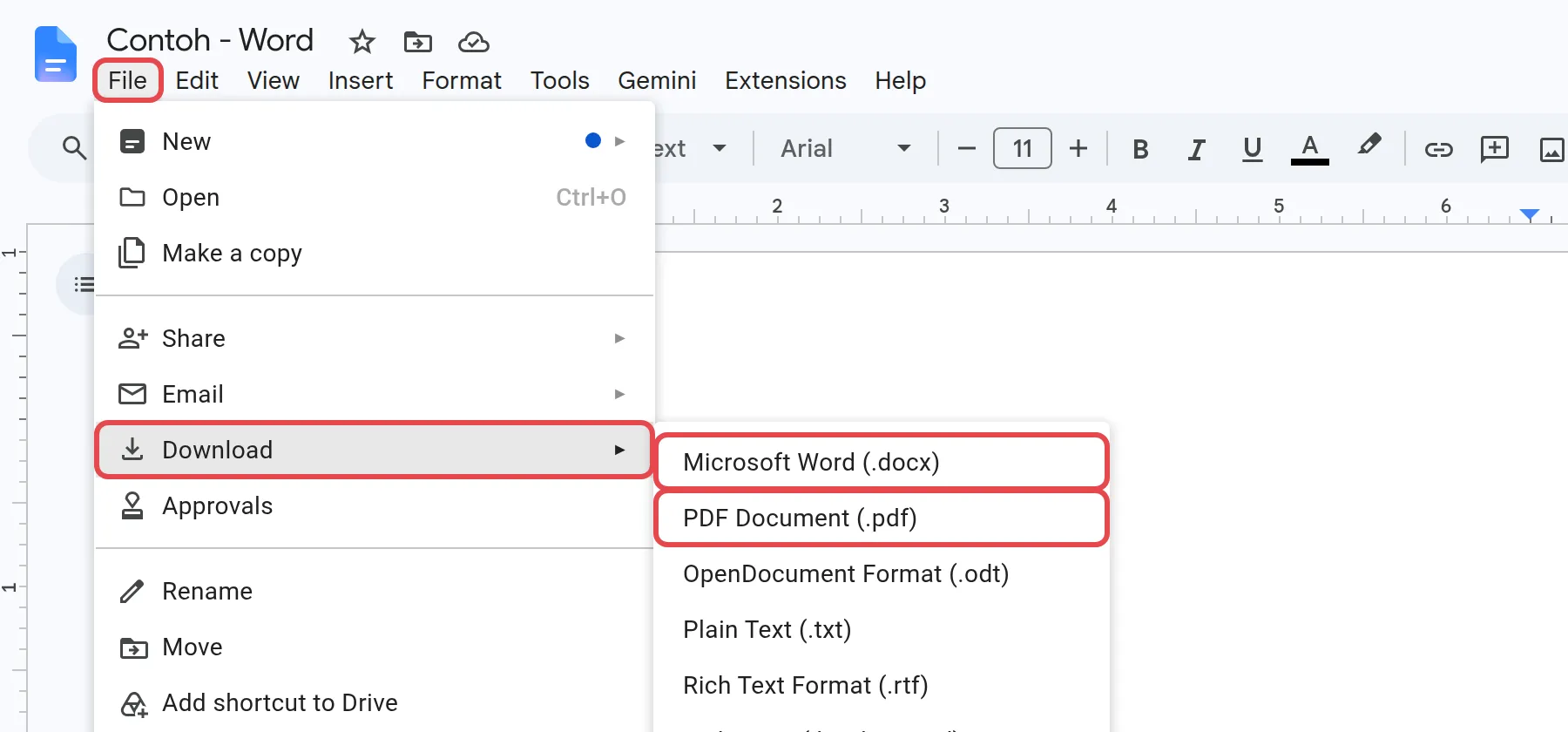Click the Email envelope icon

[132, 394]
